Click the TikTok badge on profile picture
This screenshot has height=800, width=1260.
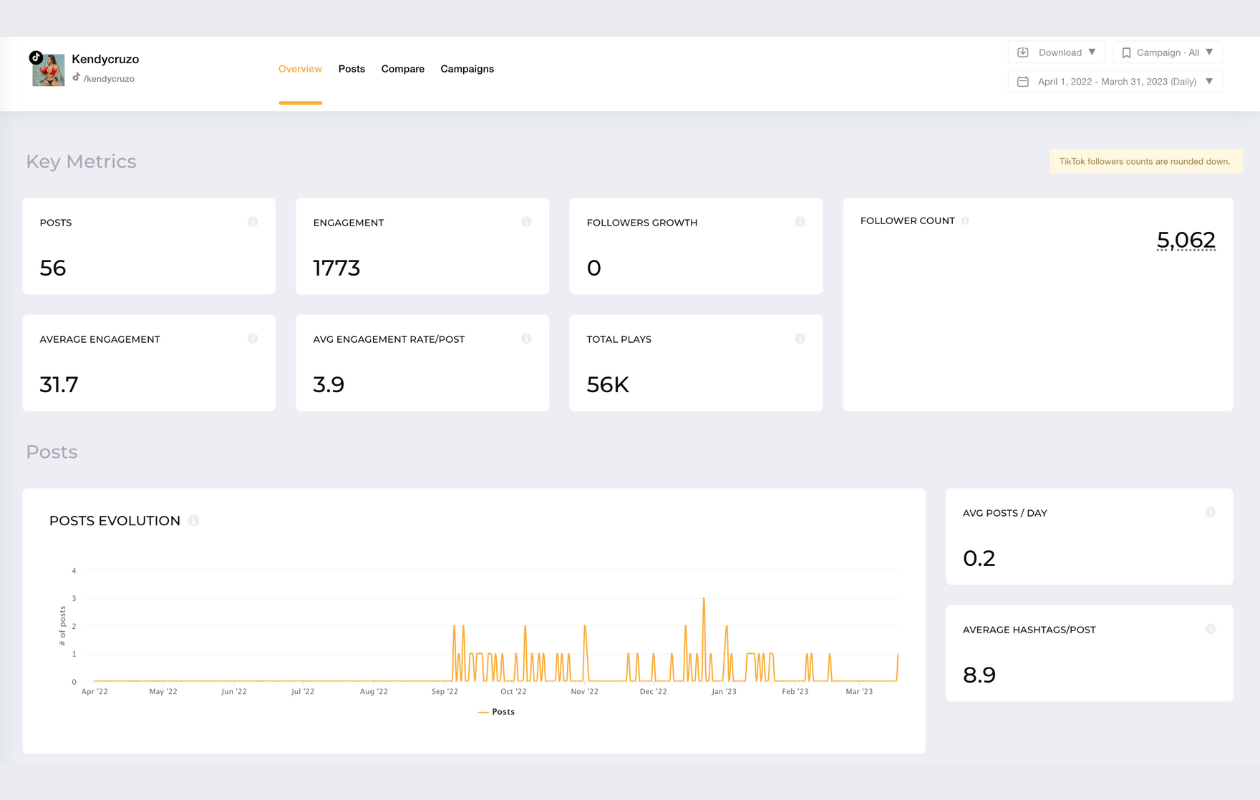[x=36, y=57]
